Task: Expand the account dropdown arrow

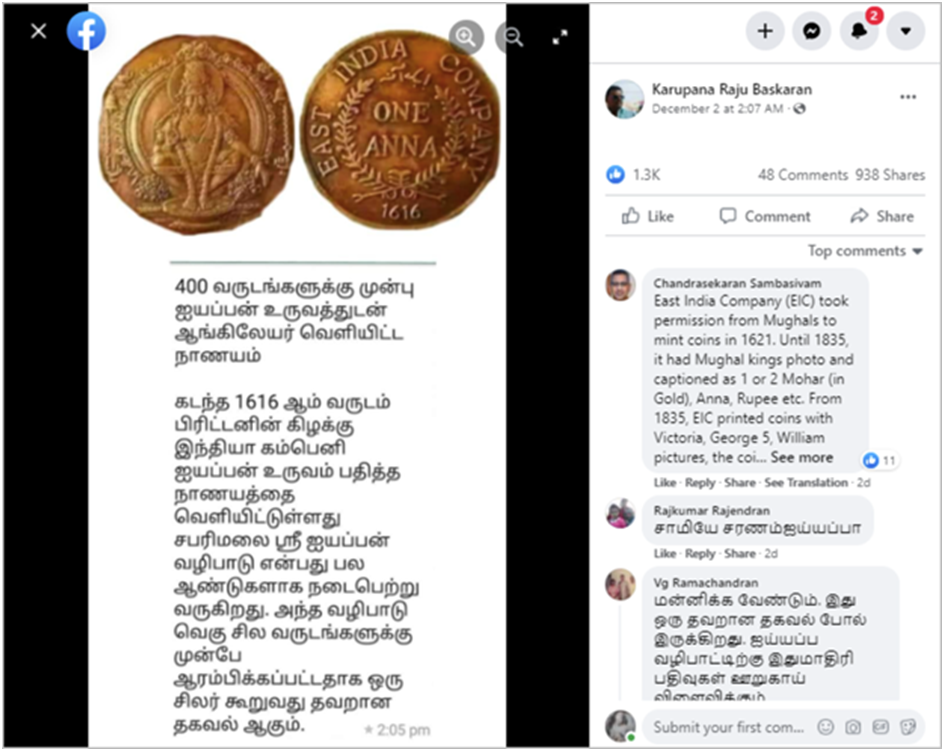Action: tap(905, 31)
